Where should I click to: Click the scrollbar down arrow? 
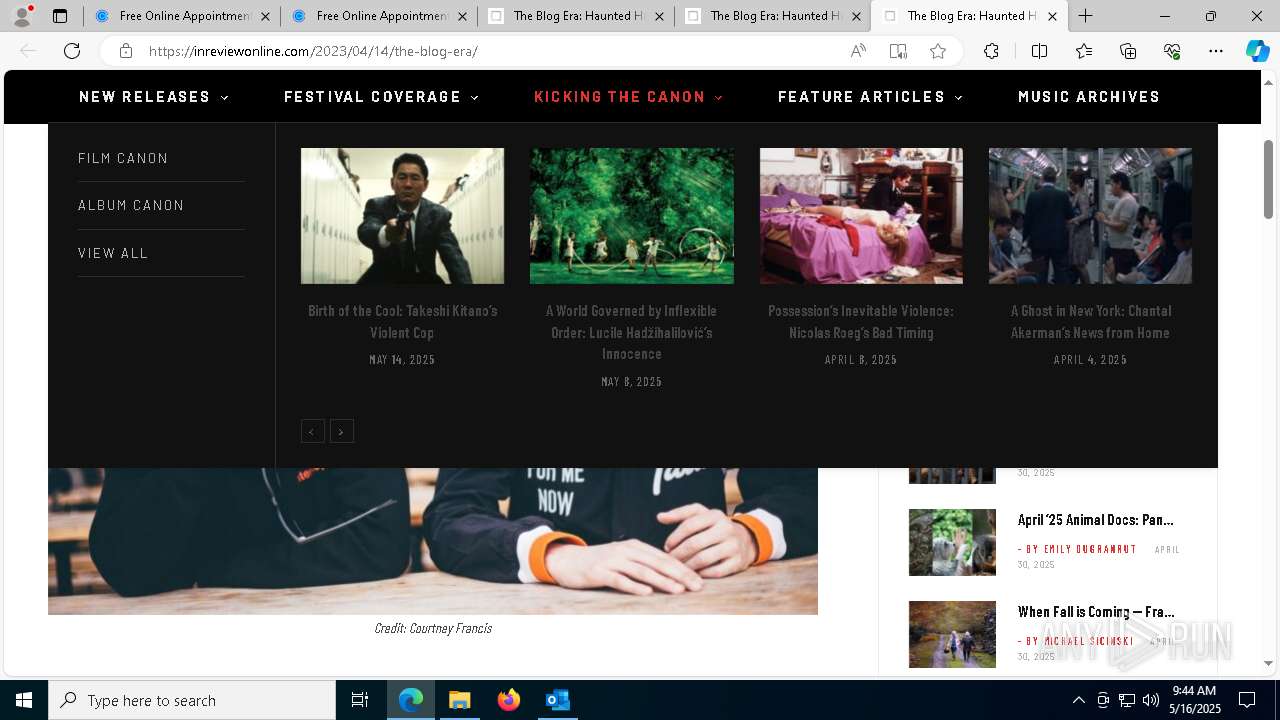click(1268, 663)
